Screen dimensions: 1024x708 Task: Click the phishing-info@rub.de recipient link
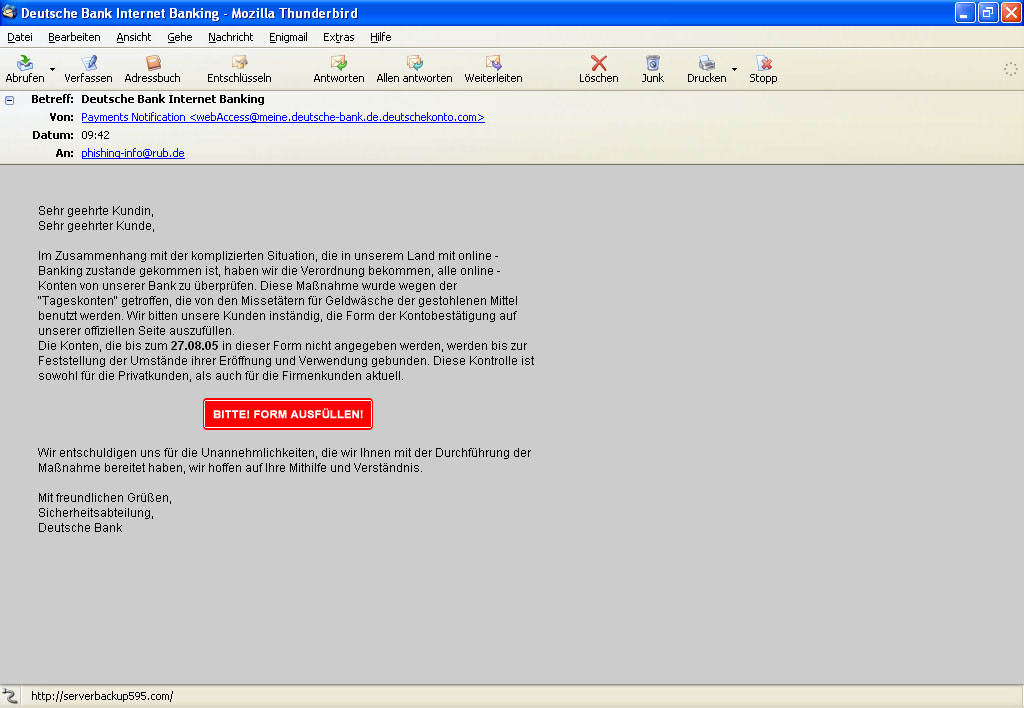[x=133, y=153]
